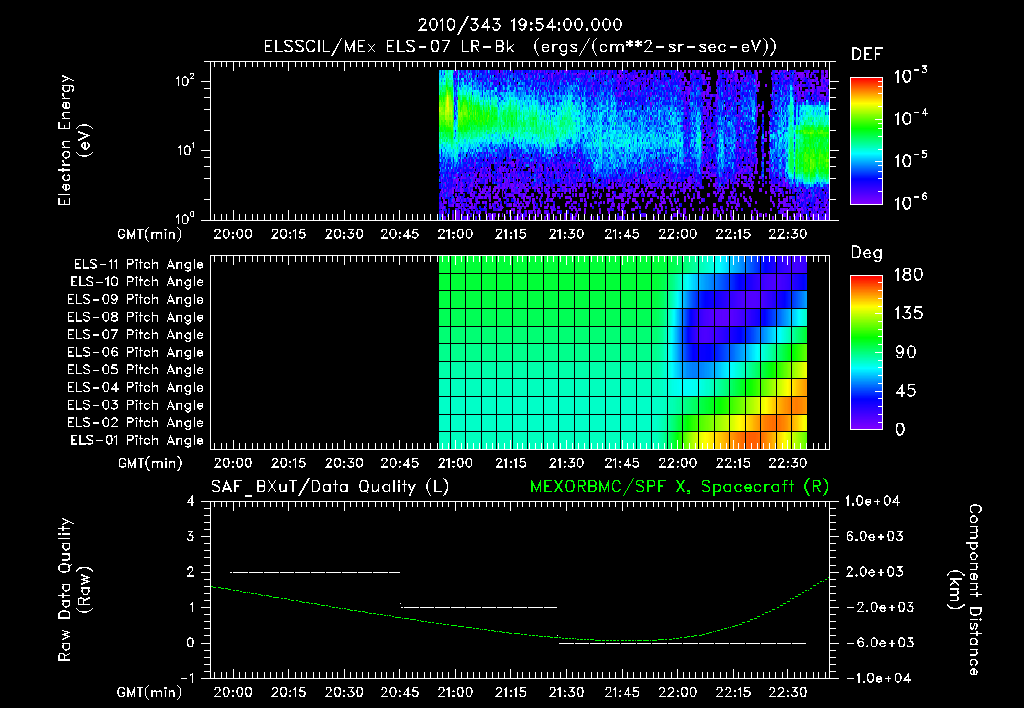Viewport: 1024px width, 708px height.
Task: Click the ELS-05 Pitch Angle row label
Action: (x=135, y=370)
